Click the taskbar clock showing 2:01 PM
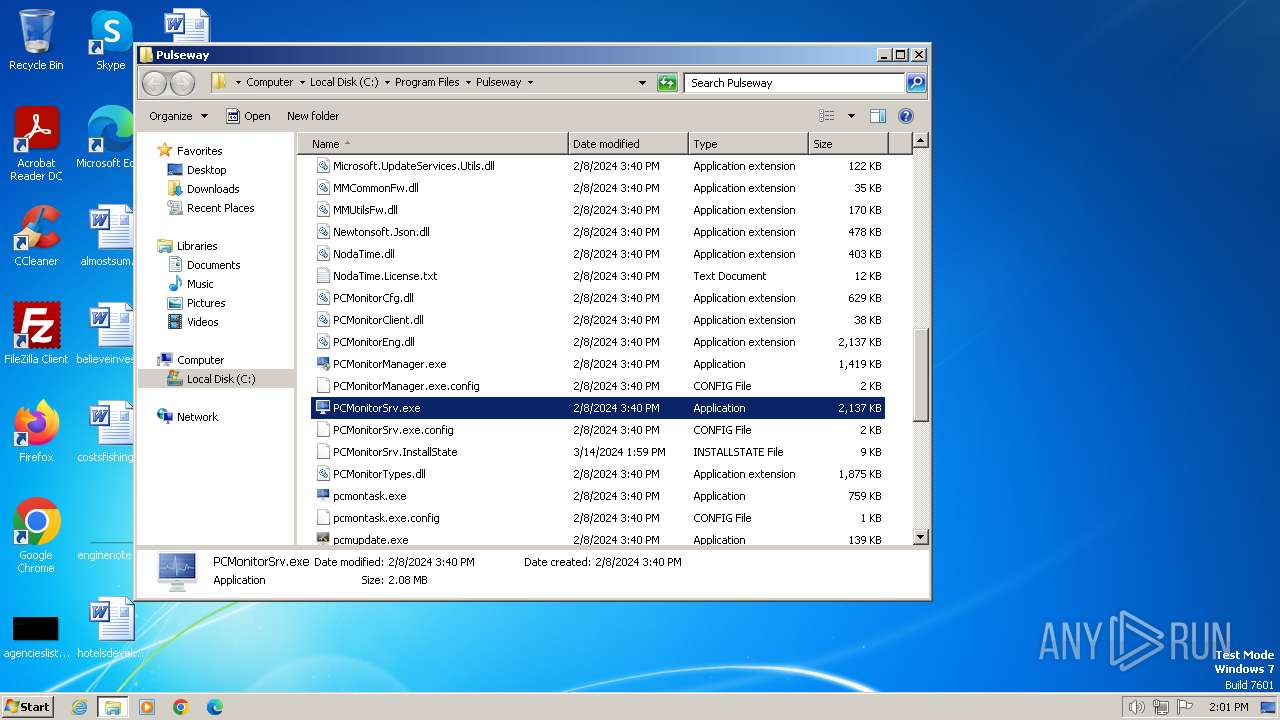The width and height of the screenshot is (1280, 720). (x=1228, y=707)
